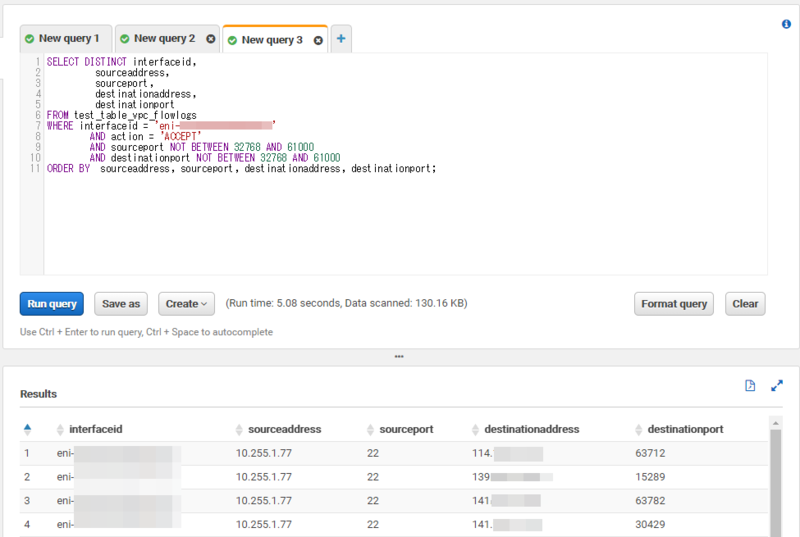Switch to New query 2 tab
This screenshot has height=537, width=800.
click(x=164, y=39)
